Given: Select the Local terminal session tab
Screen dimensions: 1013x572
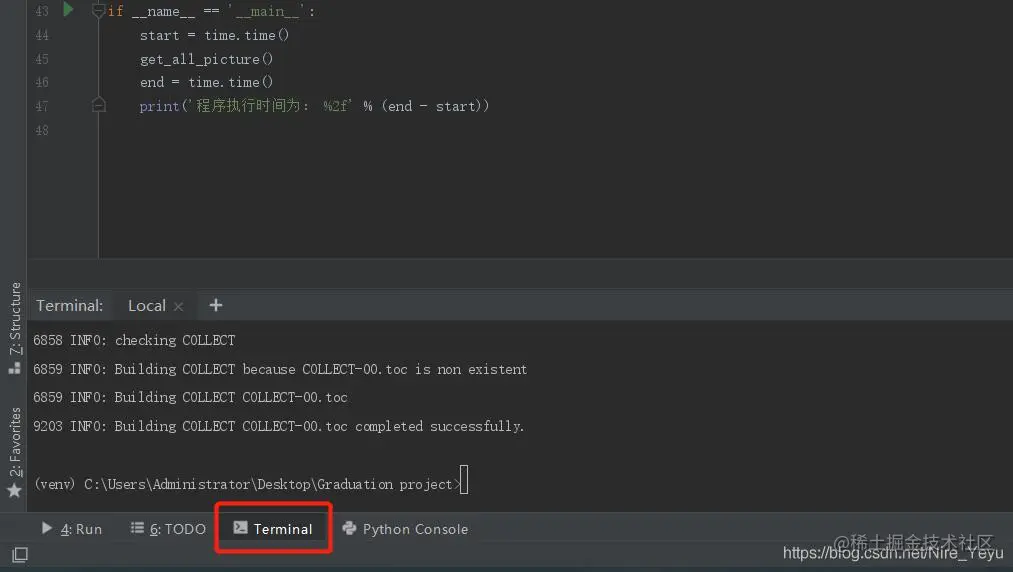Looking at the screenshot, I should (x=147, y=306).
